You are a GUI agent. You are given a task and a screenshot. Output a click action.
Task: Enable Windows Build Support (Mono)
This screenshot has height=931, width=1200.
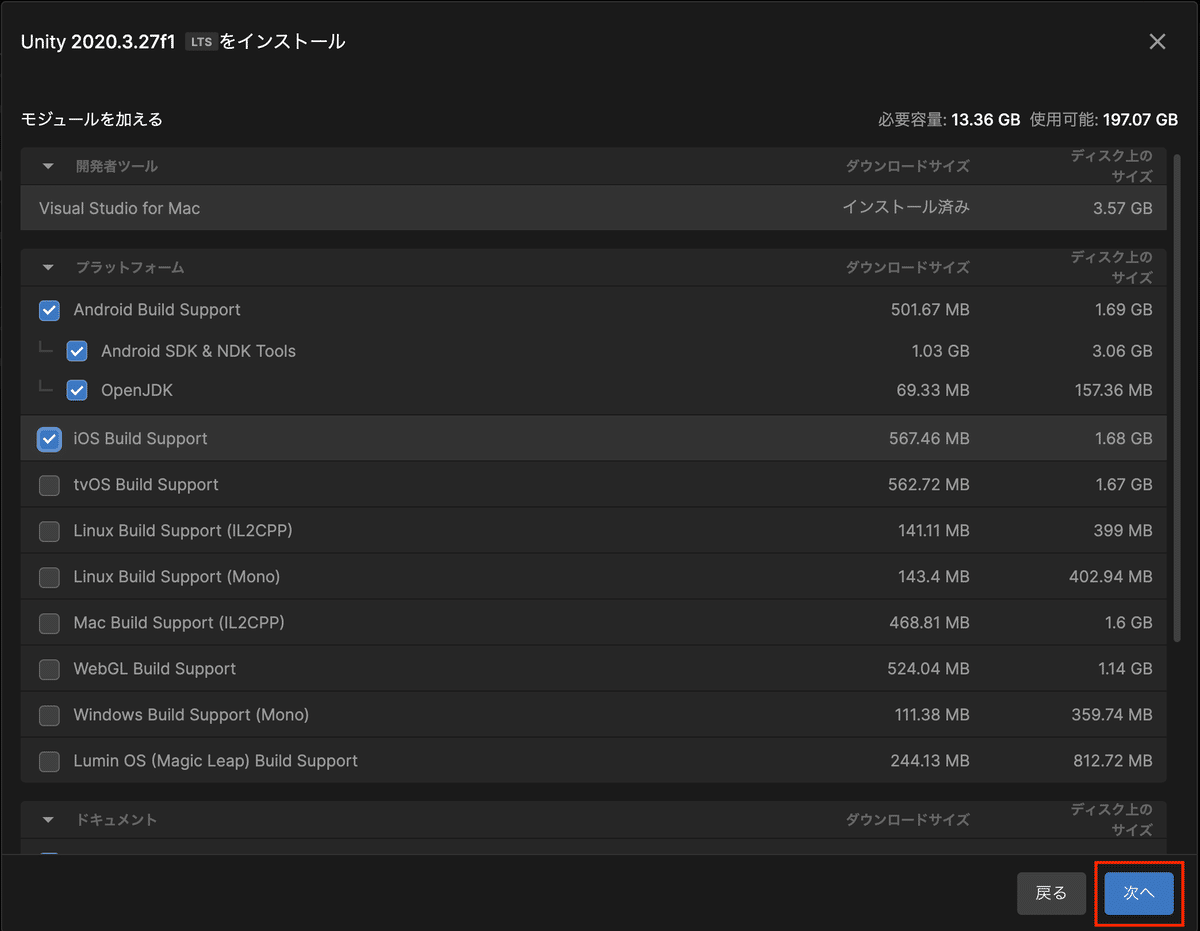point(49,715)
